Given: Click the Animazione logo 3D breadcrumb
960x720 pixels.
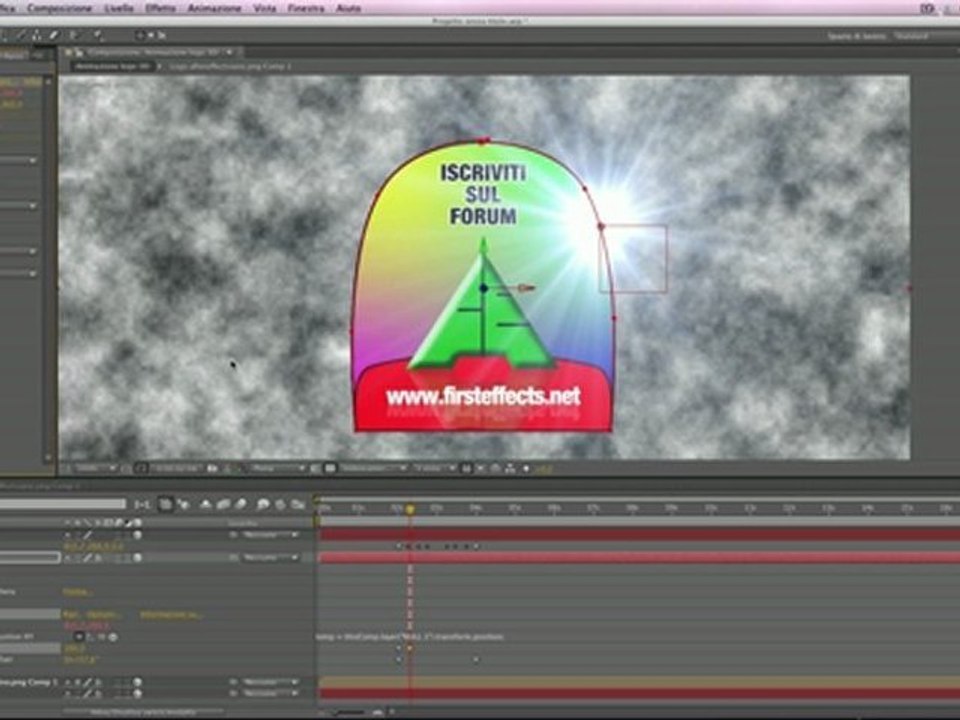Looking at the screenshot, I should [x=111, y=66].
